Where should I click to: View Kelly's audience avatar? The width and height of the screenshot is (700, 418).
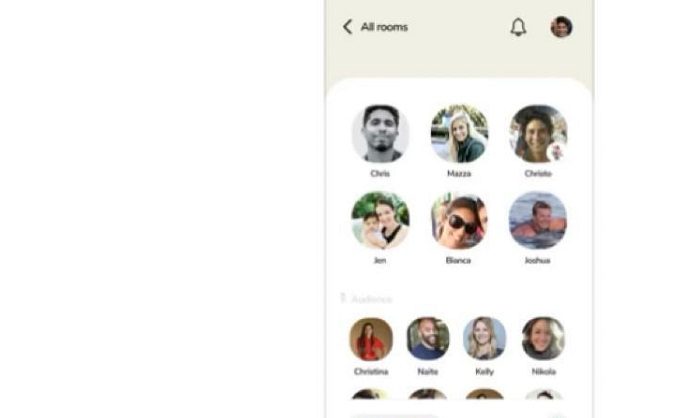point(484,339)
